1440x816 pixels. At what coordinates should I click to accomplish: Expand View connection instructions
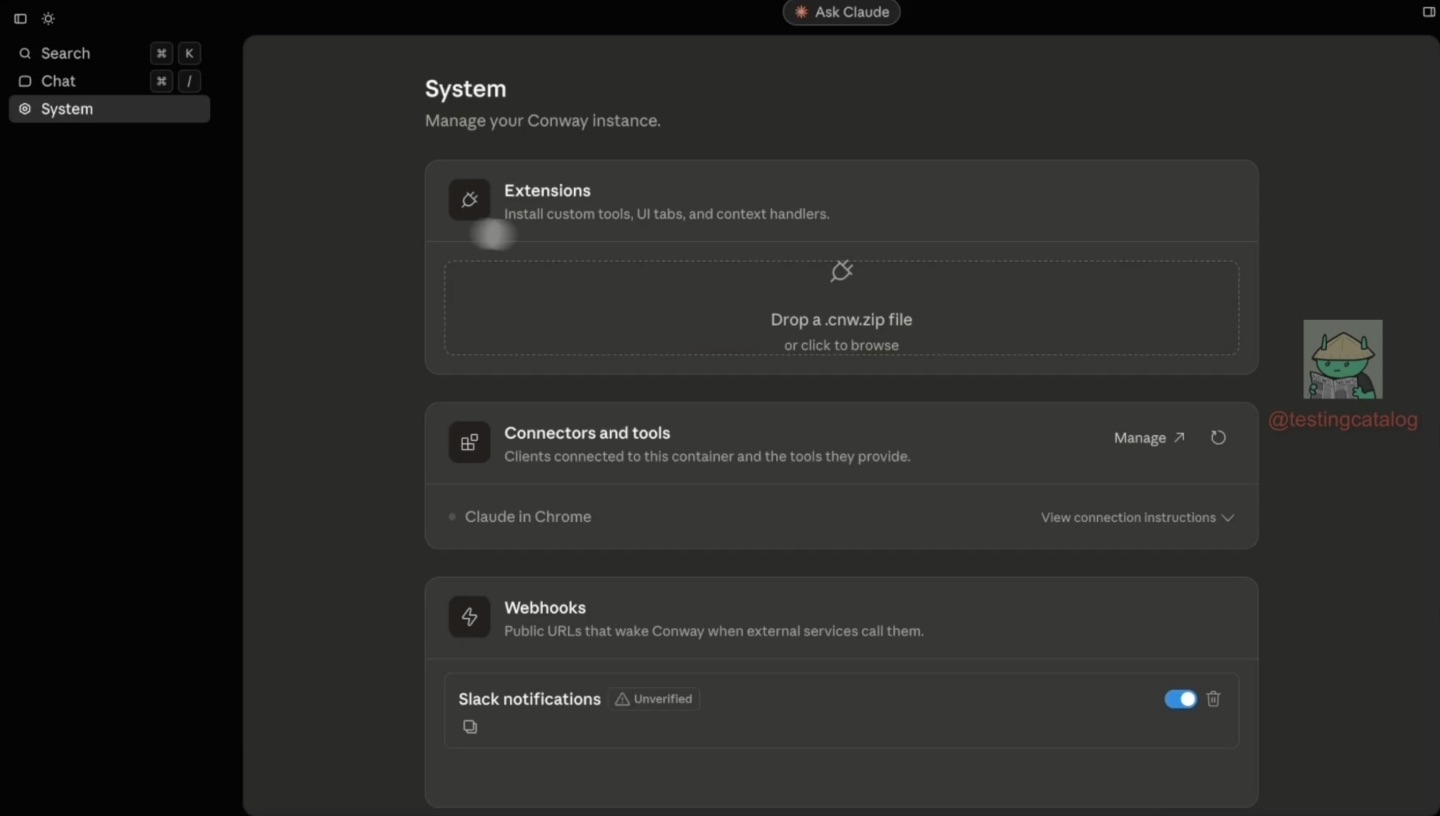(1137, 517)
